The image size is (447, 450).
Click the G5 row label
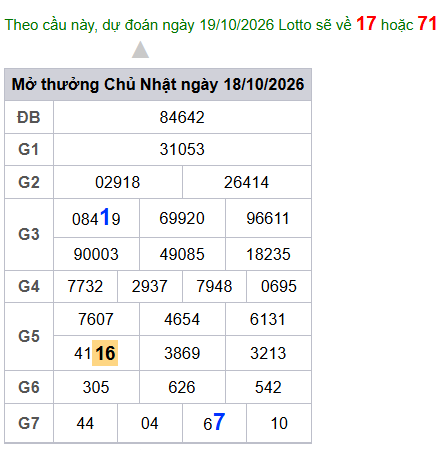tap(29, 336)
